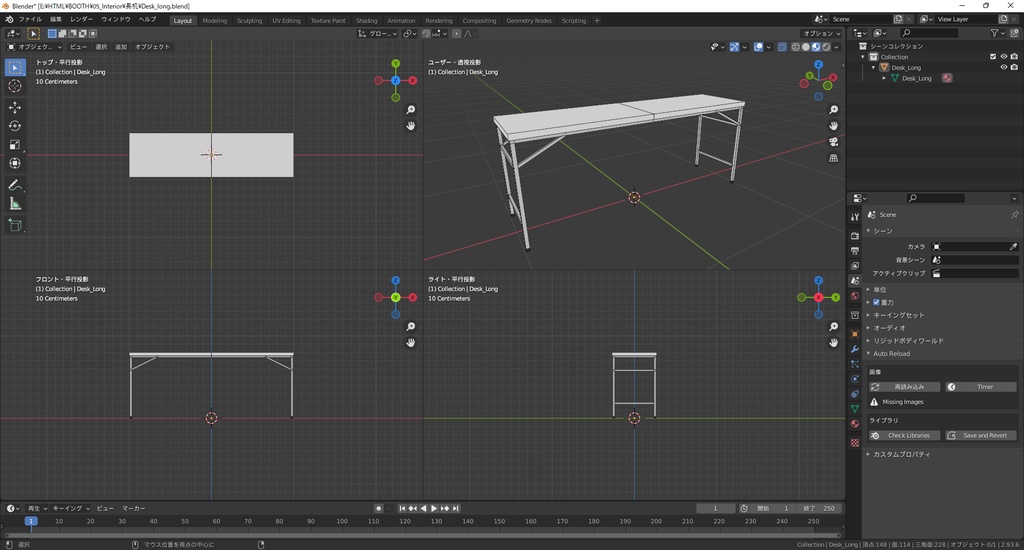Click the Add Cube tool icon
This screenshot has width=1024, height=550.
[x=15, y=226]
